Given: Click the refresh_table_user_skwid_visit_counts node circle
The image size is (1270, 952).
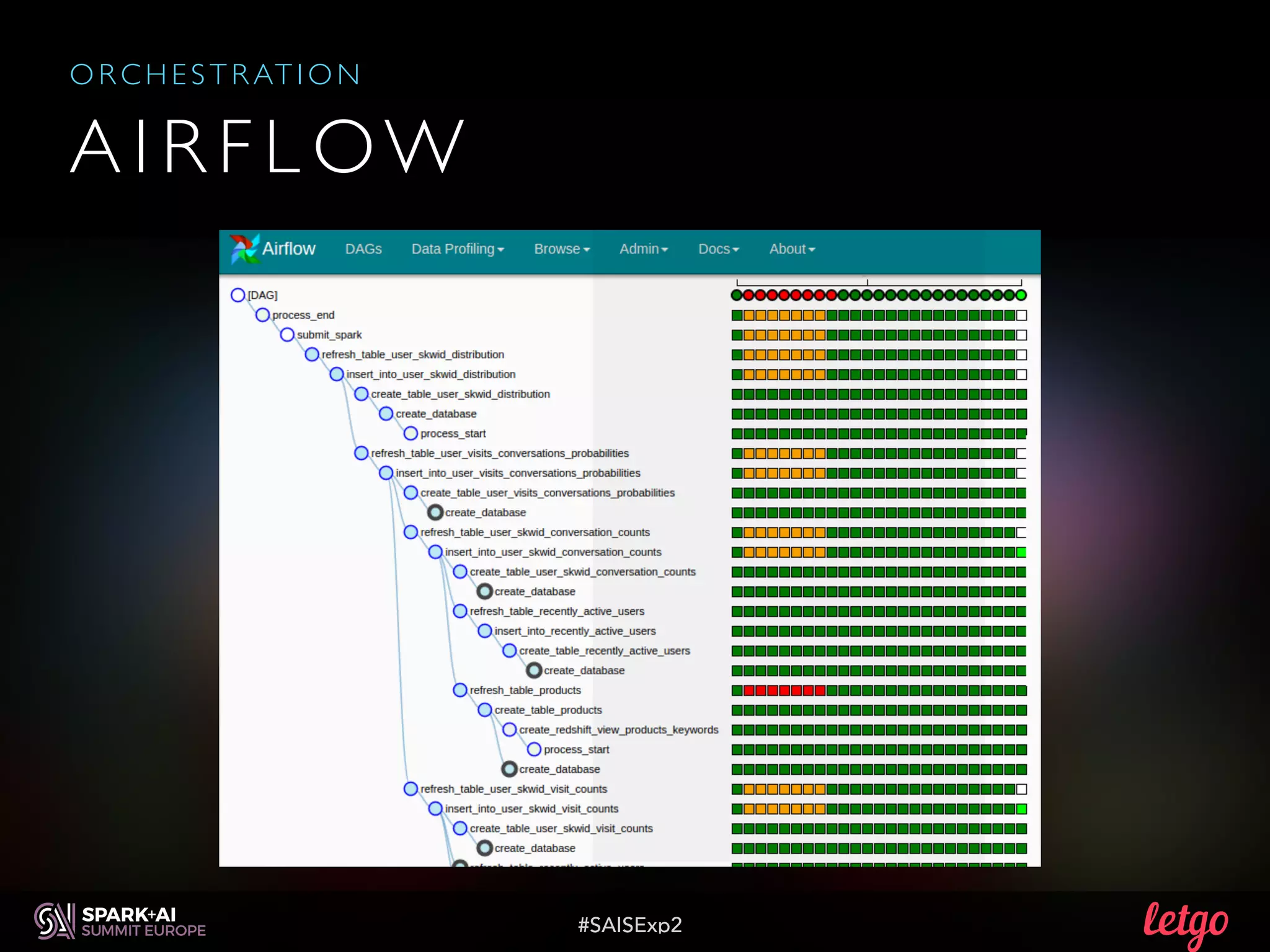Looking at the screenshot, I should (x=411, y=789).
